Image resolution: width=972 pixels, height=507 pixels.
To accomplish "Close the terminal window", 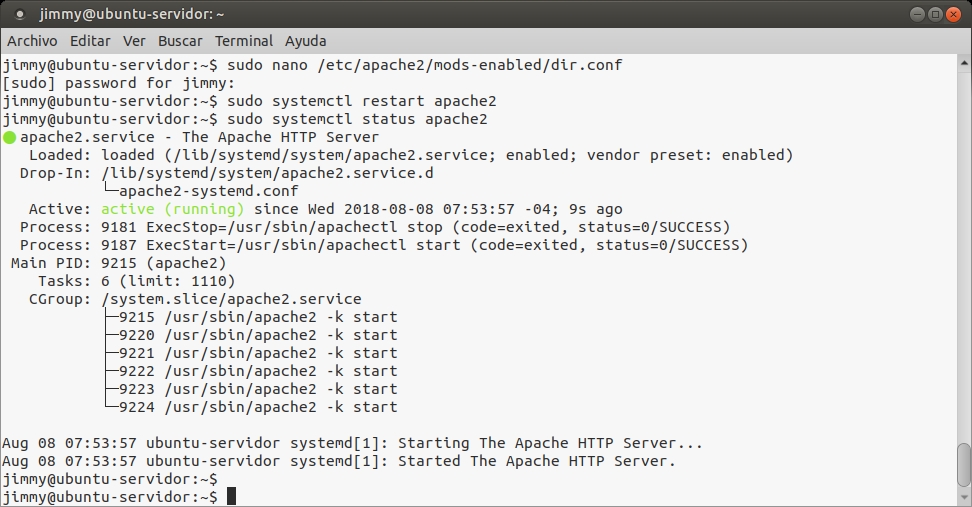I will click(x=953, y=14).
